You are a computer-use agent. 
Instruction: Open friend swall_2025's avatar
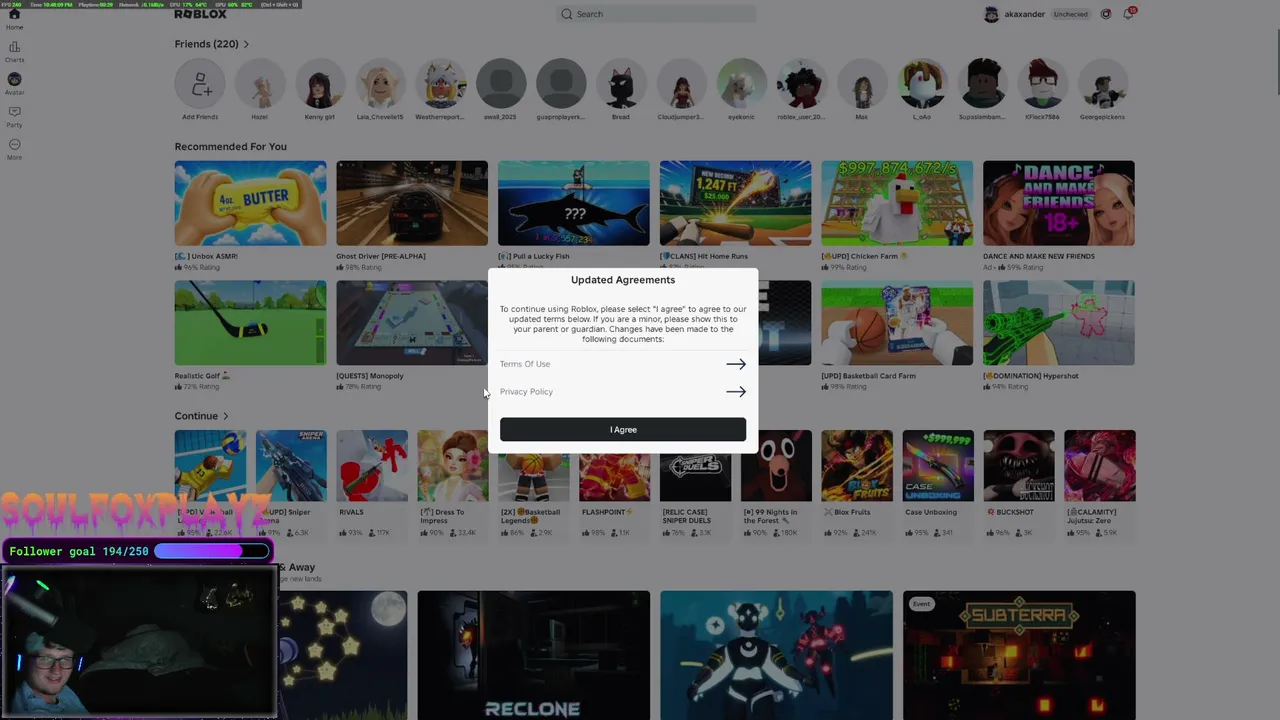coord(501,84)
